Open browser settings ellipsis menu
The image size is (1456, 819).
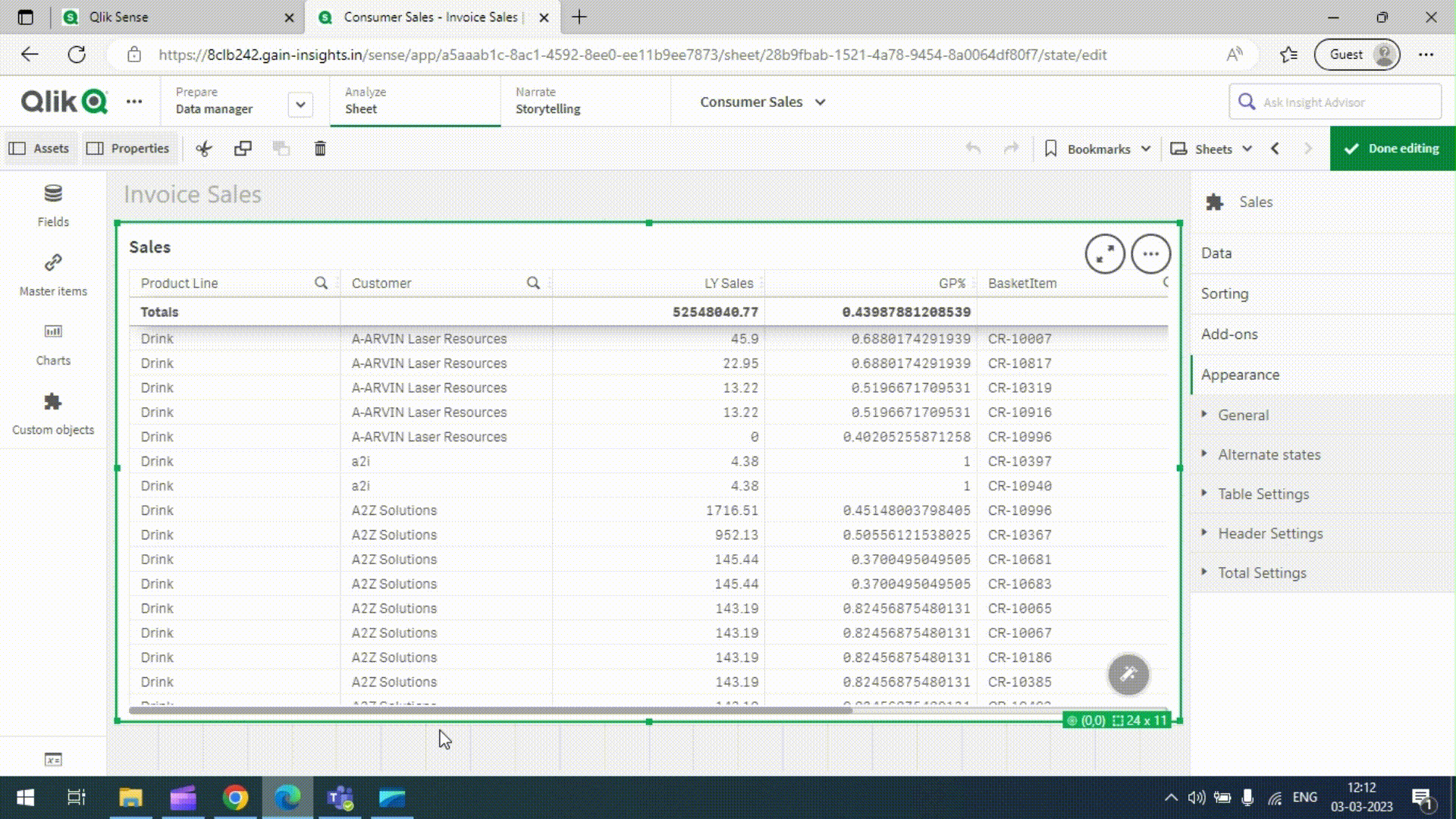[1426, 55]
